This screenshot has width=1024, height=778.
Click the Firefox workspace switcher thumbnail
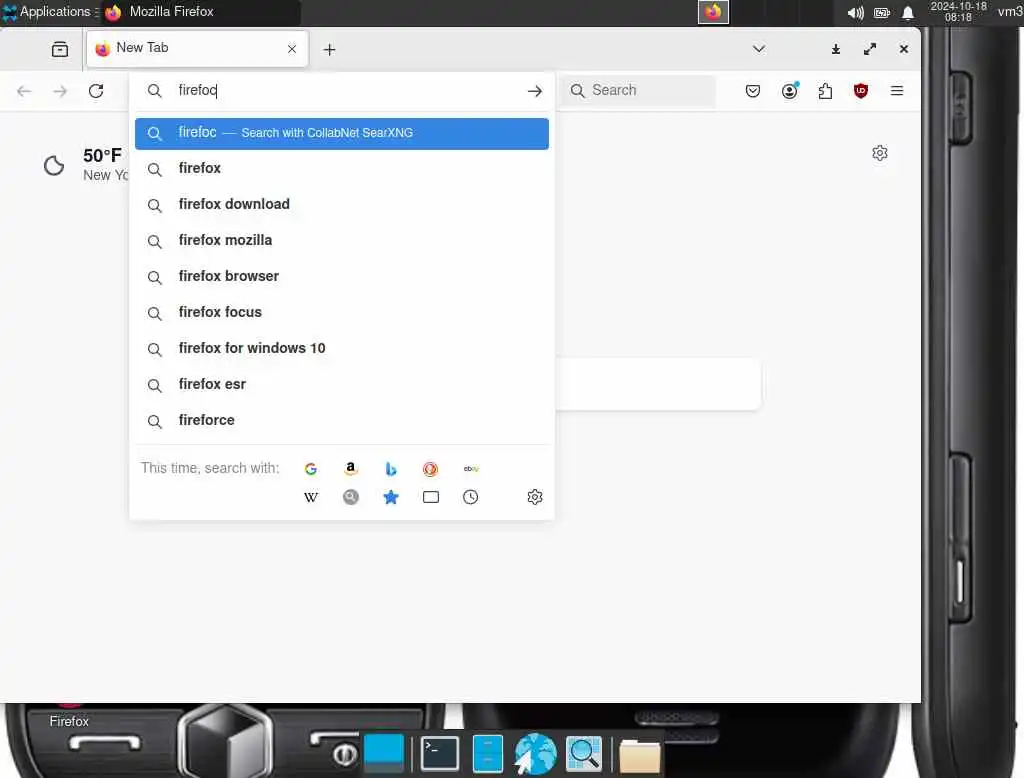[713, 12]
